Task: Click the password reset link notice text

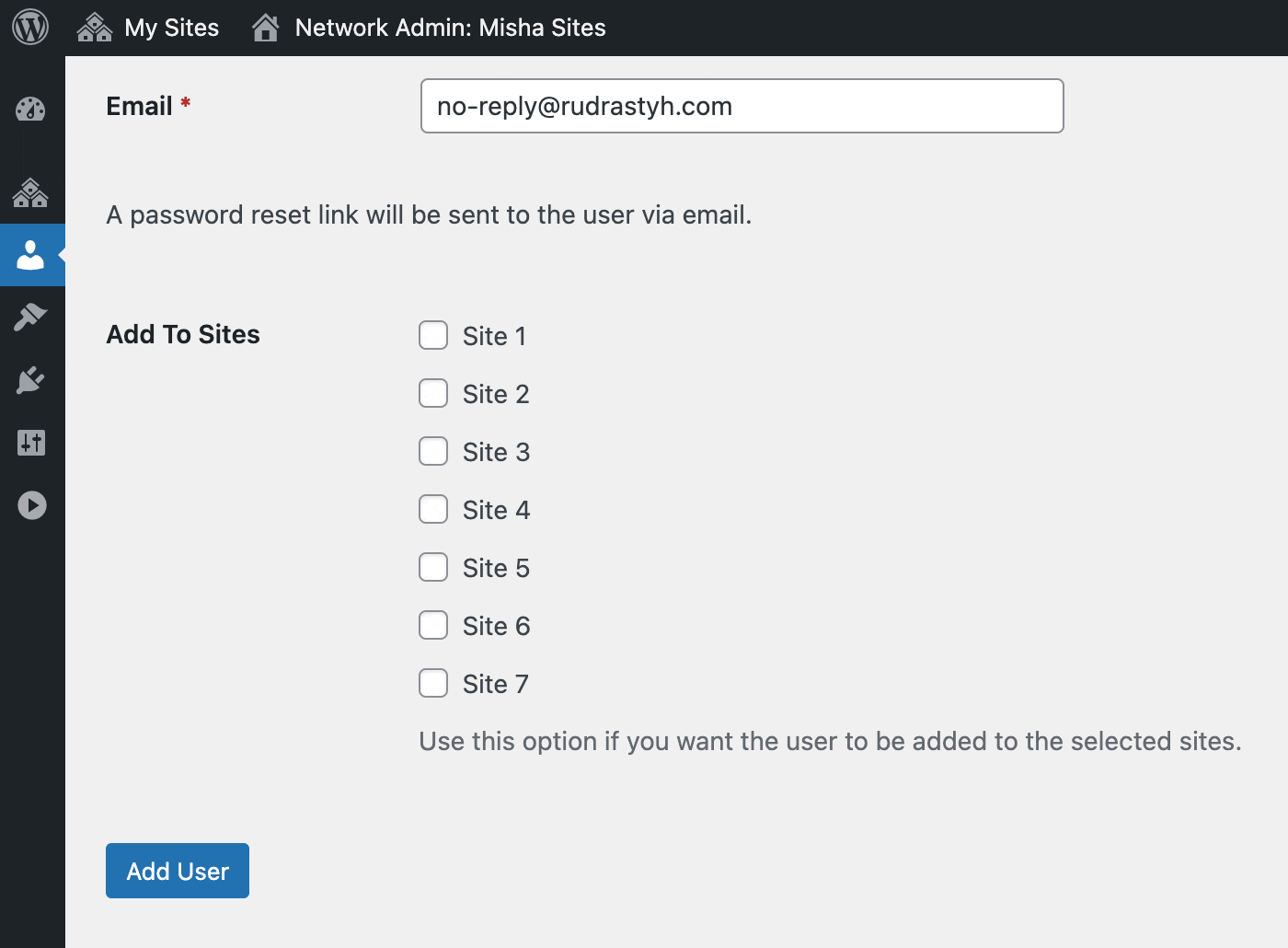Action: (429, 214)
